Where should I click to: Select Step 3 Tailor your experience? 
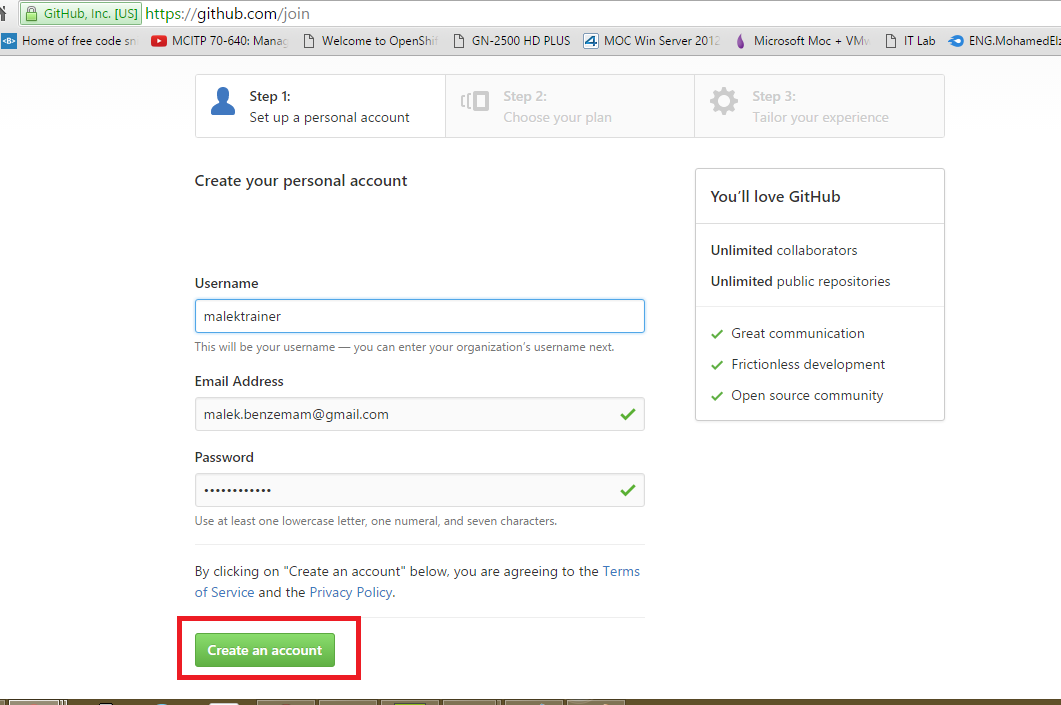coord(819,106)
